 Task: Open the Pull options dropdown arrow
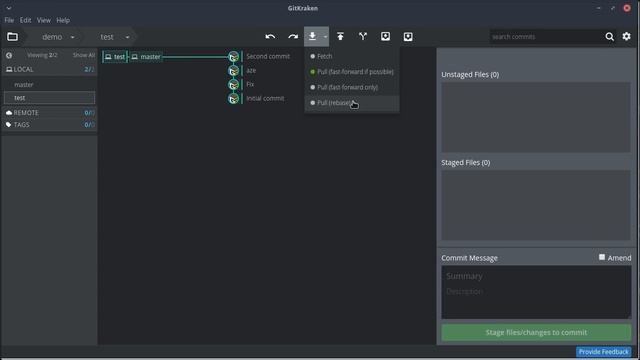[x=325, y=37]
